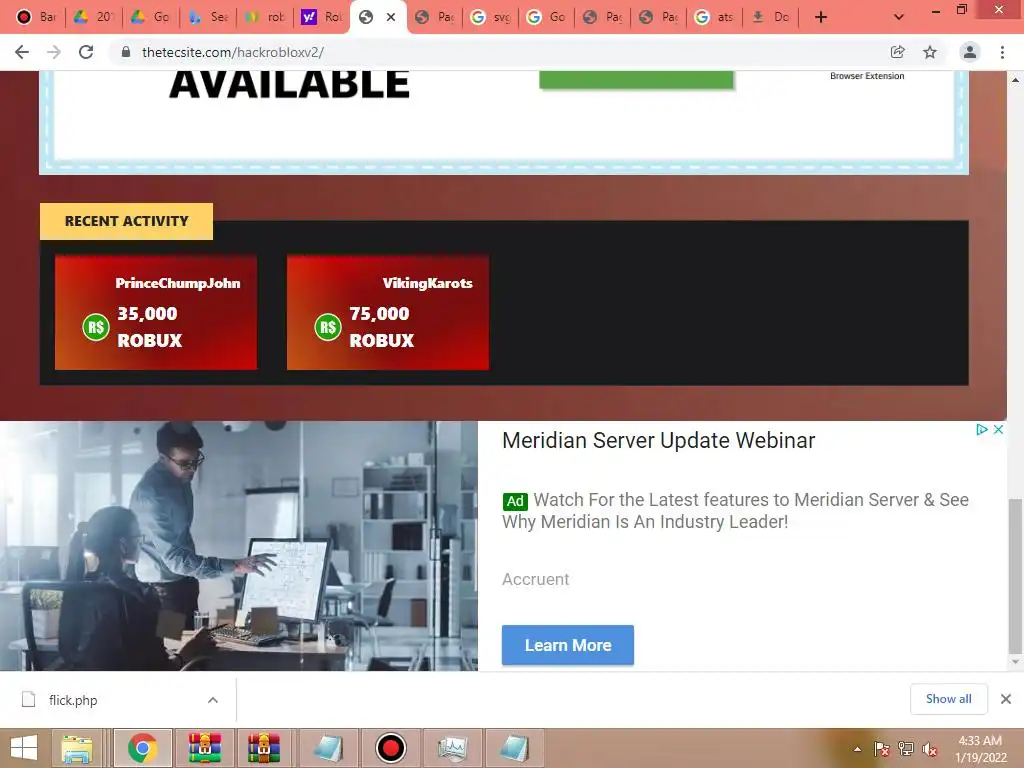Go back to the previous page
Screen dimensions: 1024x768
[x=22, y=52]
